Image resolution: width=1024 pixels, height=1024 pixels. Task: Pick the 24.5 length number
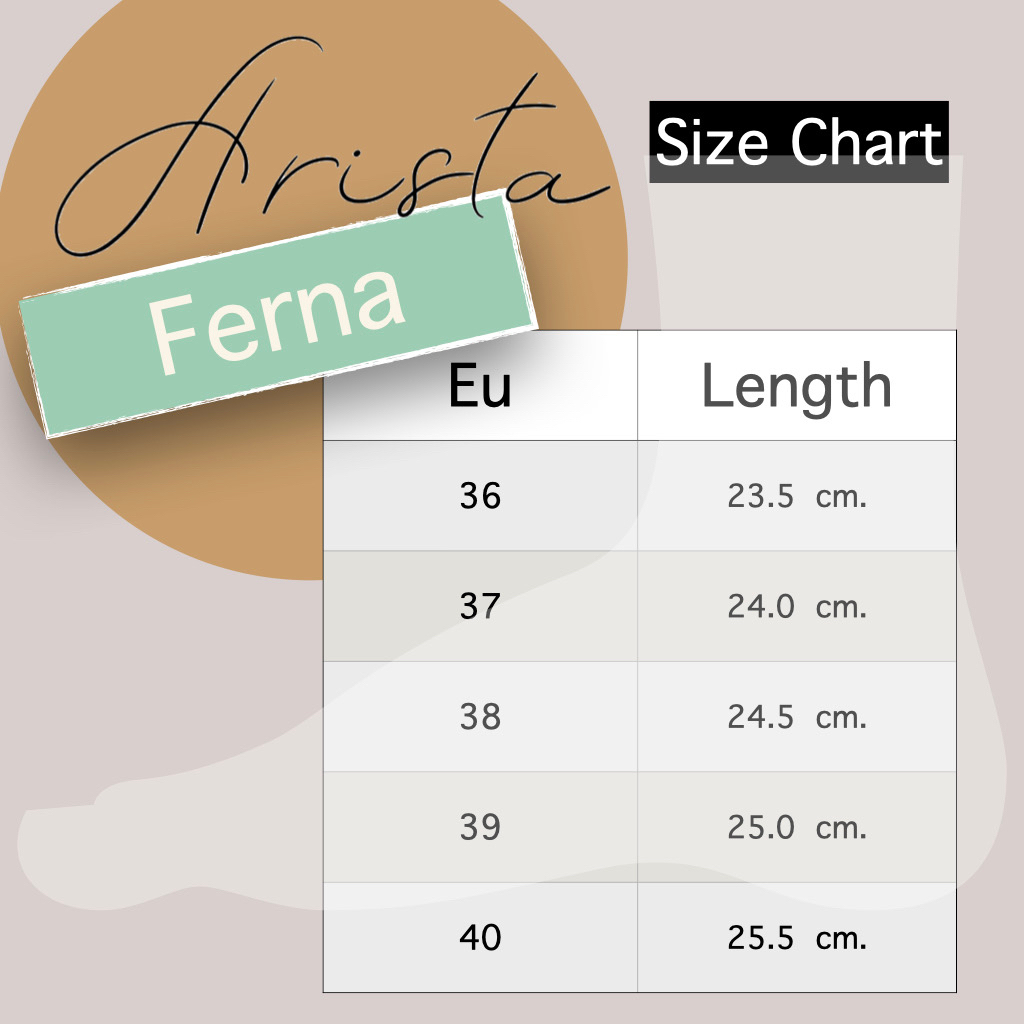coord(761,717)
